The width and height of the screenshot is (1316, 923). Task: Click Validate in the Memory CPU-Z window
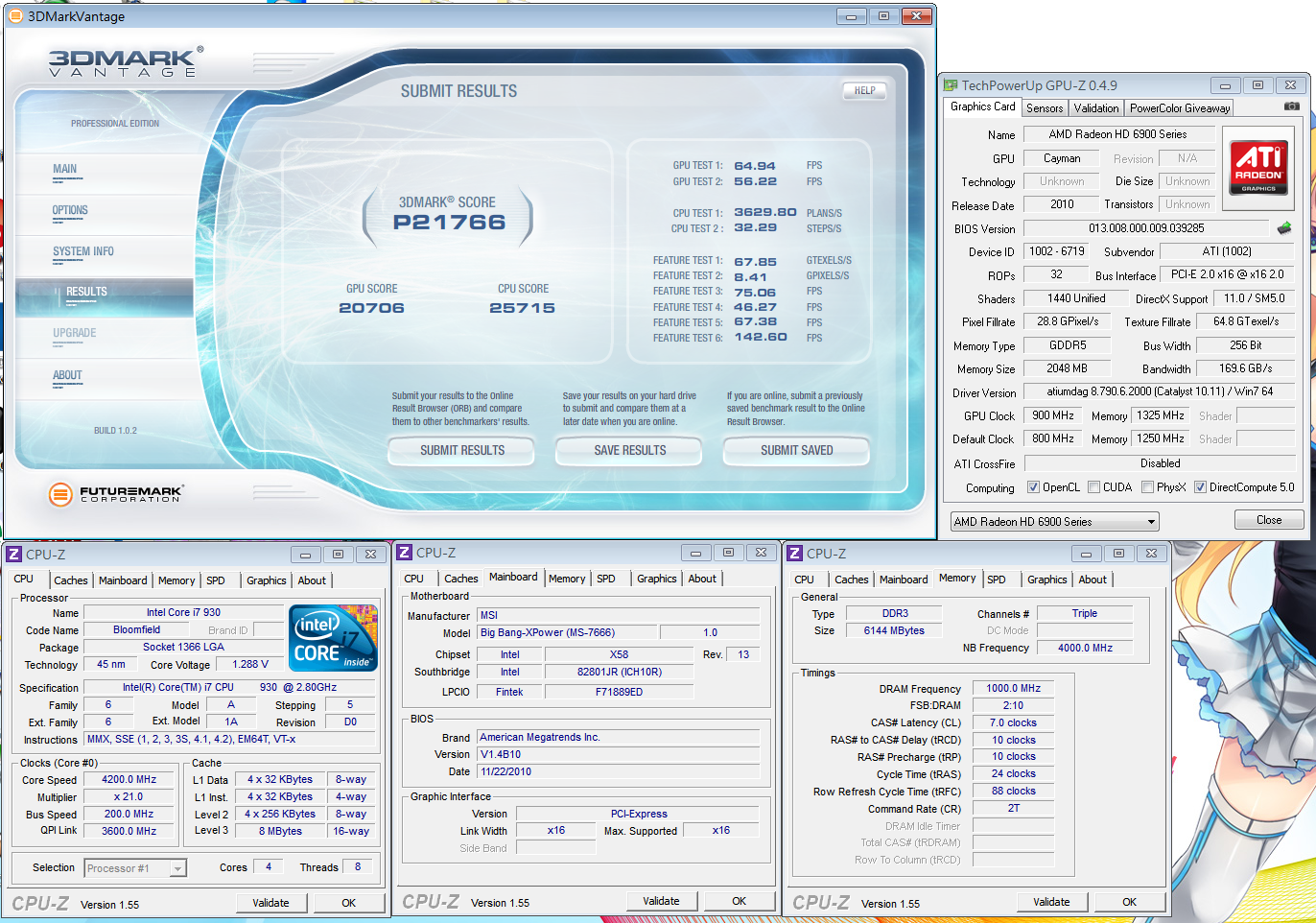[1051, 902]
